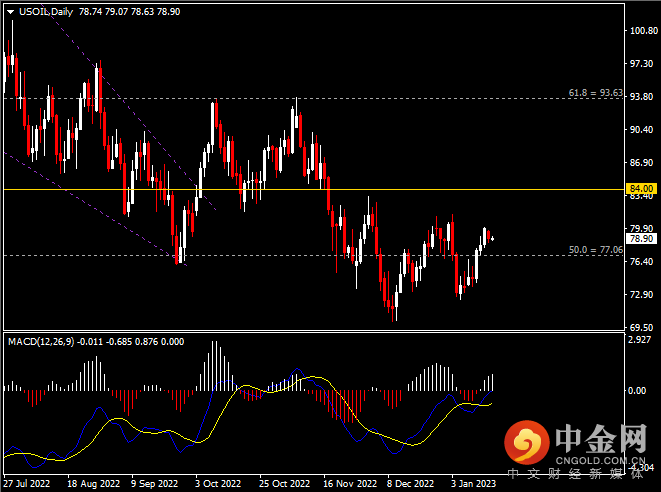This screenshot has height=492, width=661.
Task: Select the 3 Jan 2023 date label
Action: (472, 481)
